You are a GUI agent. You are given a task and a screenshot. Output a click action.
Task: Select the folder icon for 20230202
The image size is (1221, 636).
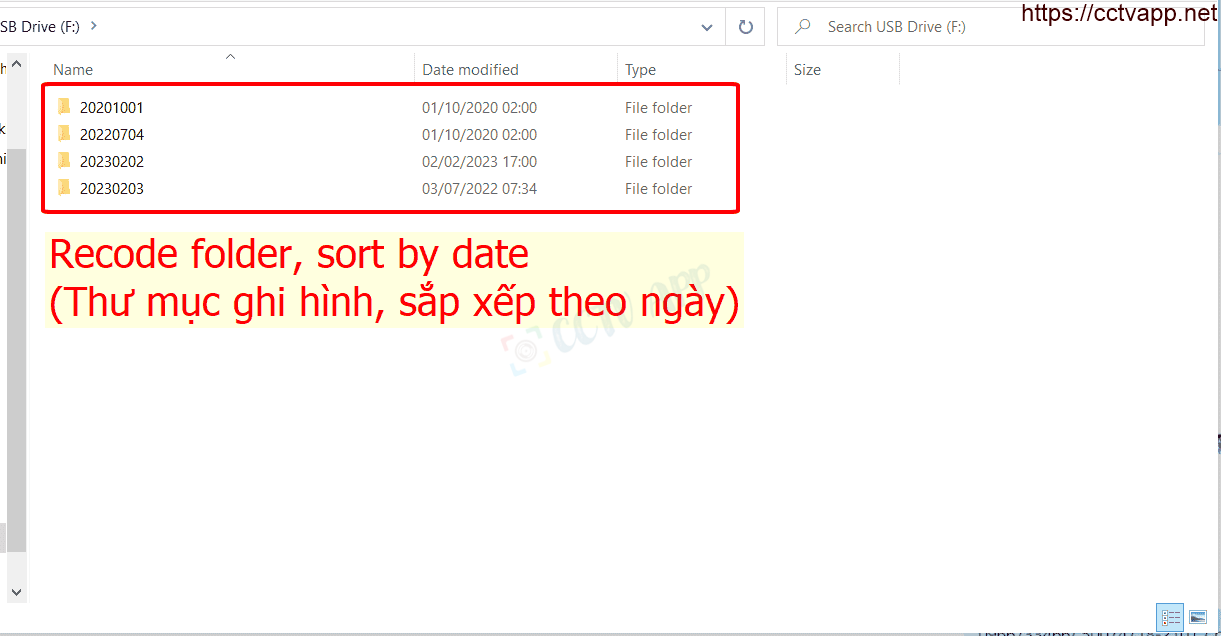(x=65, y=161)
